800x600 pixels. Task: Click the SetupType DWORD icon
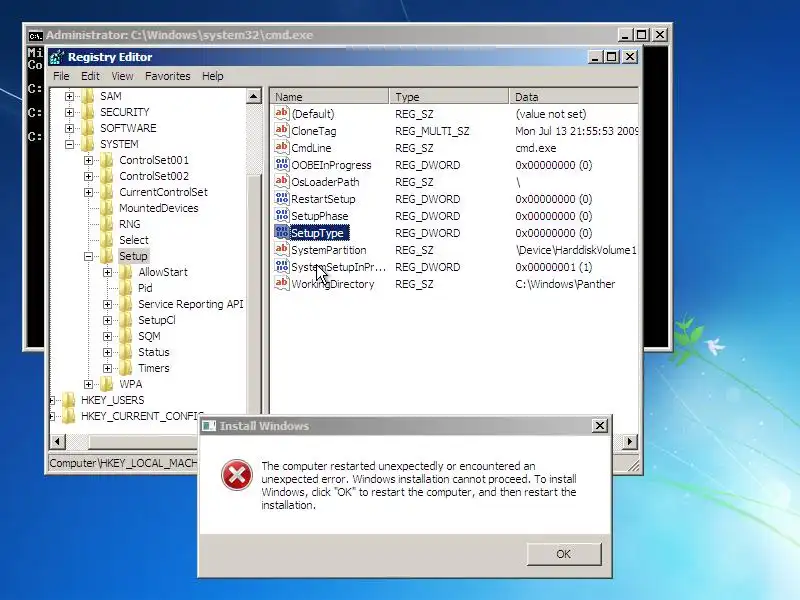pos(282,233)
